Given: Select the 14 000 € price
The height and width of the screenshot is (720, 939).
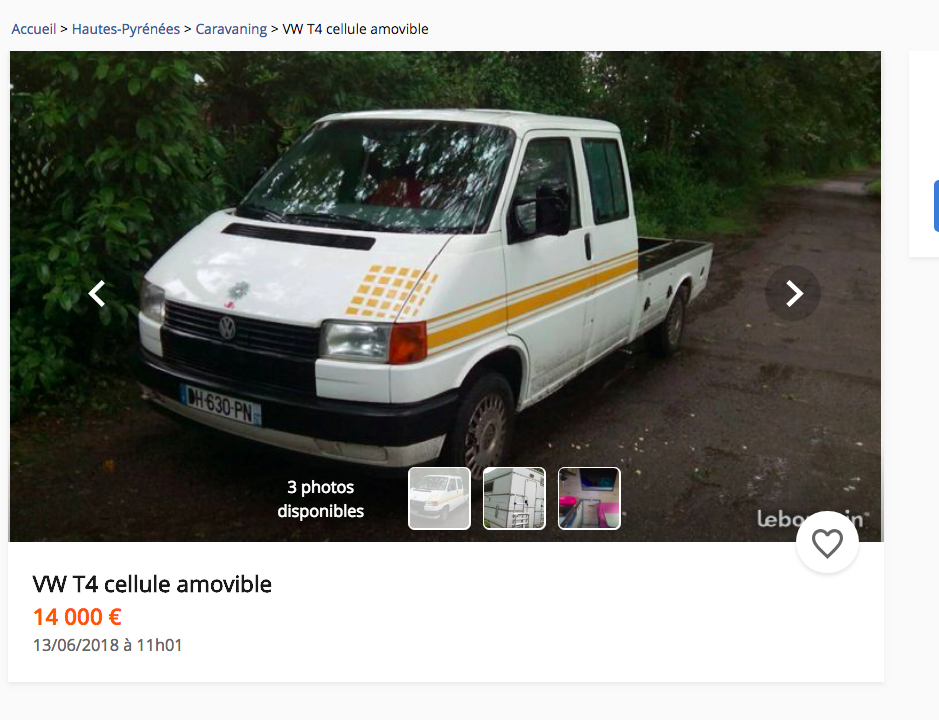Looking at the screenshot, I should click(x=77, y=617).
